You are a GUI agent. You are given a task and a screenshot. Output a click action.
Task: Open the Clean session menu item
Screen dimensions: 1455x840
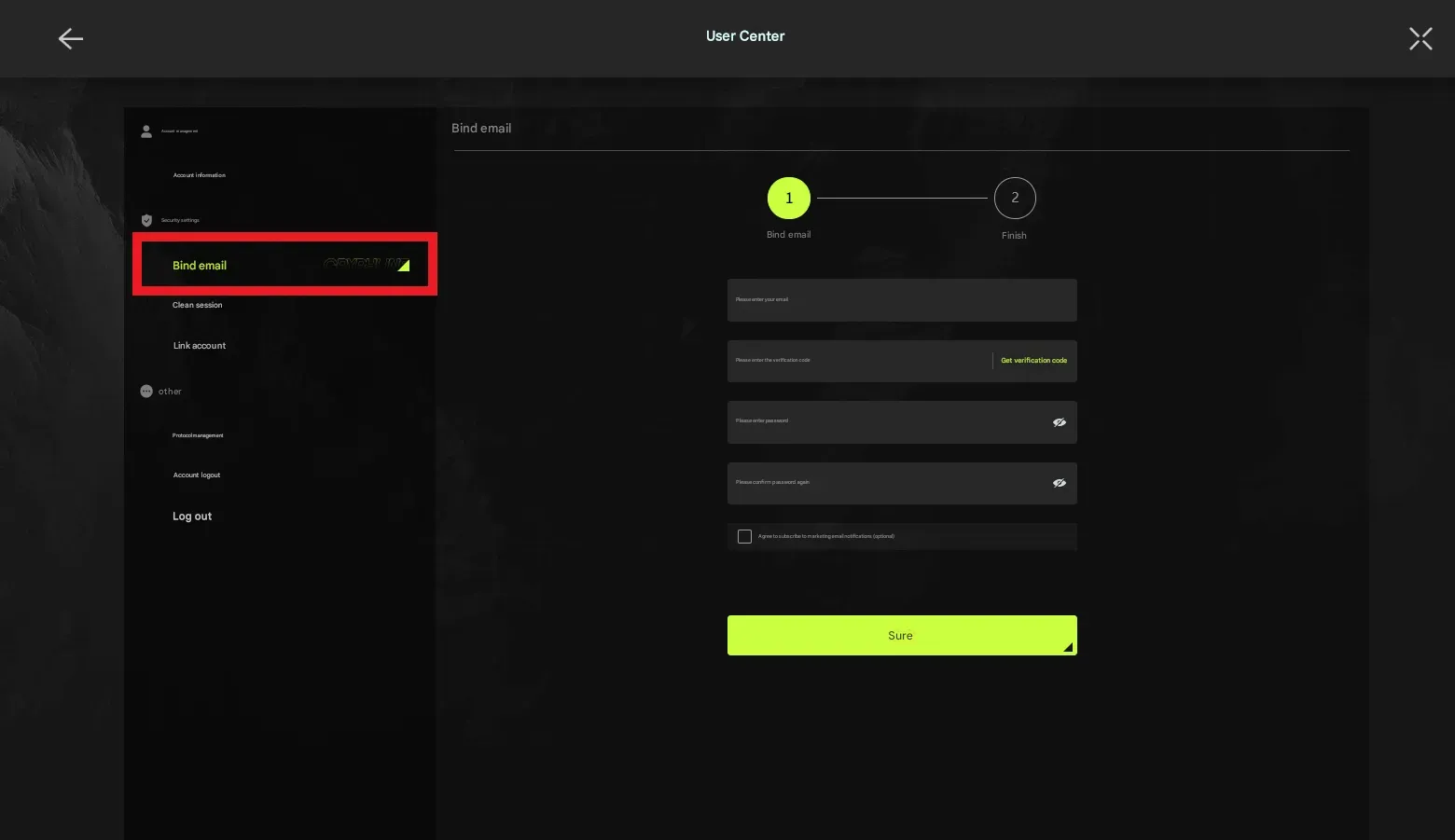point(197,305)
